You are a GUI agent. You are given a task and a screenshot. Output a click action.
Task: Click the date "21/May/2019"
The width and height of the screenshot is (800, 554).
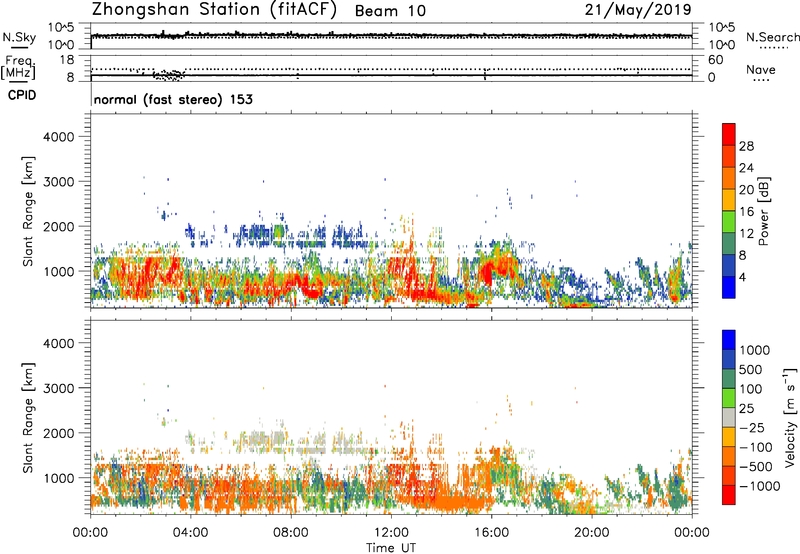(638, 10)
